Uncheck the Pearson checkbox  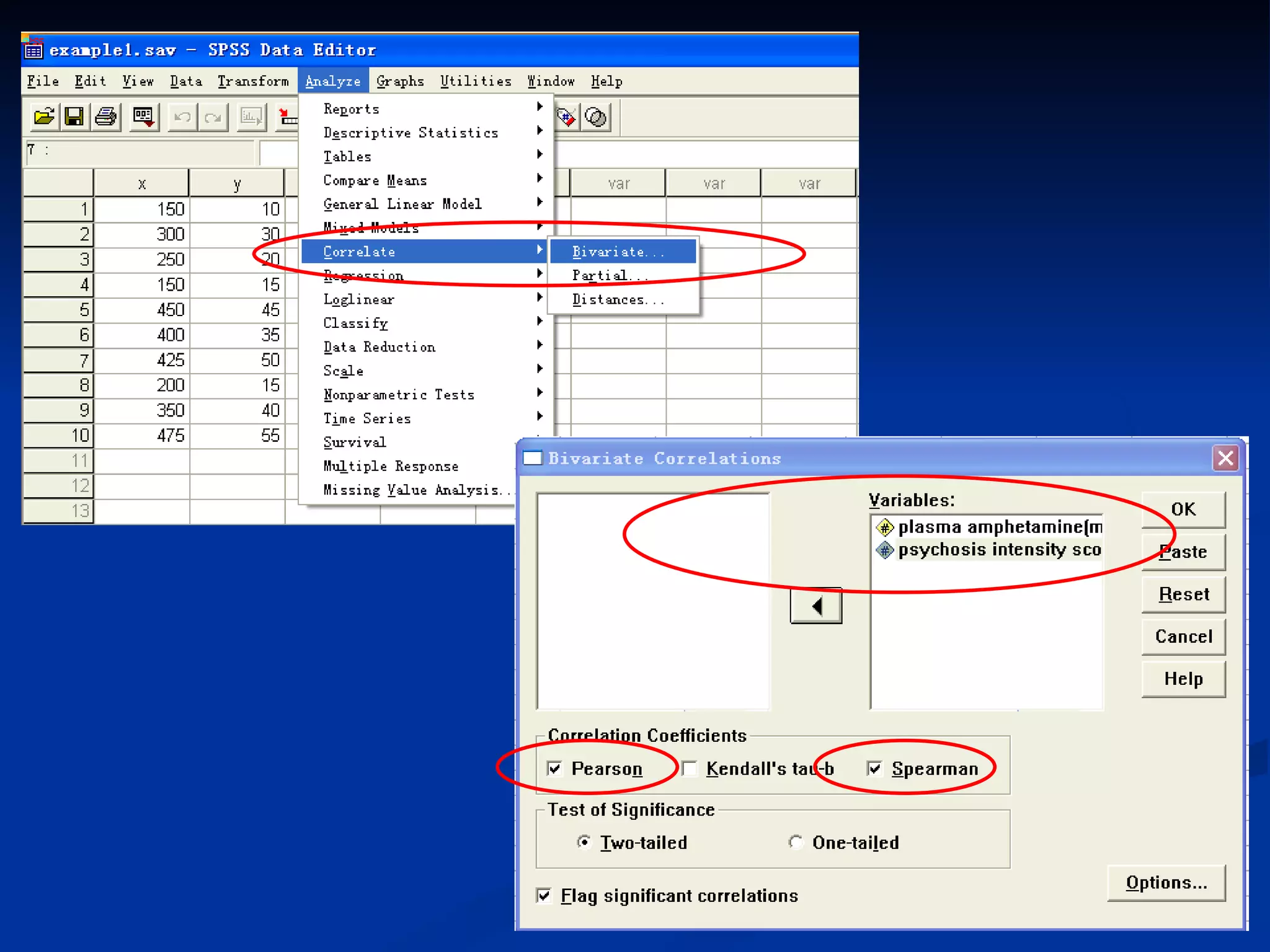pyautogui.click(x=554, y=769)
